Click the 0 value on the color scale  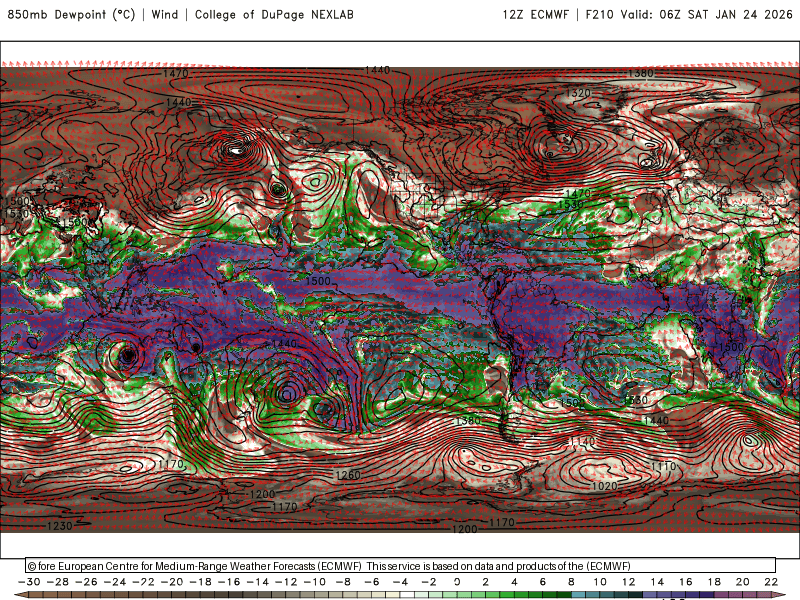click(457, 582)
